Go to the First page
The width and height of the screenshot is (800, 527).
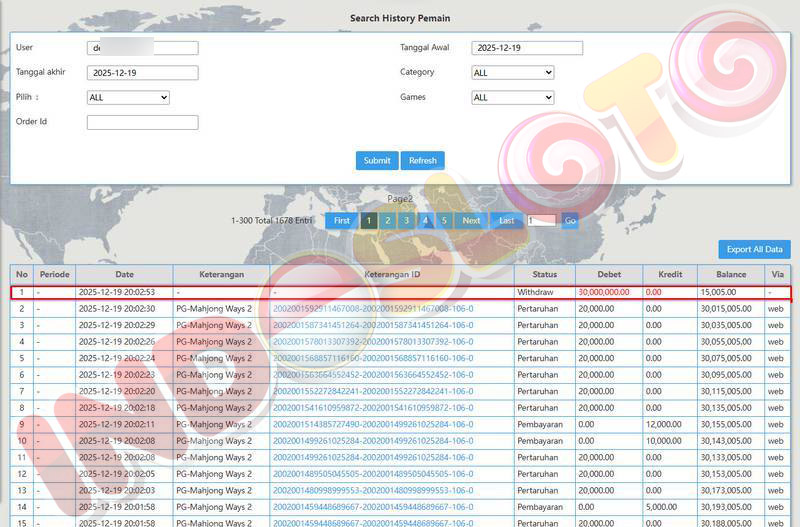[341, 220]
